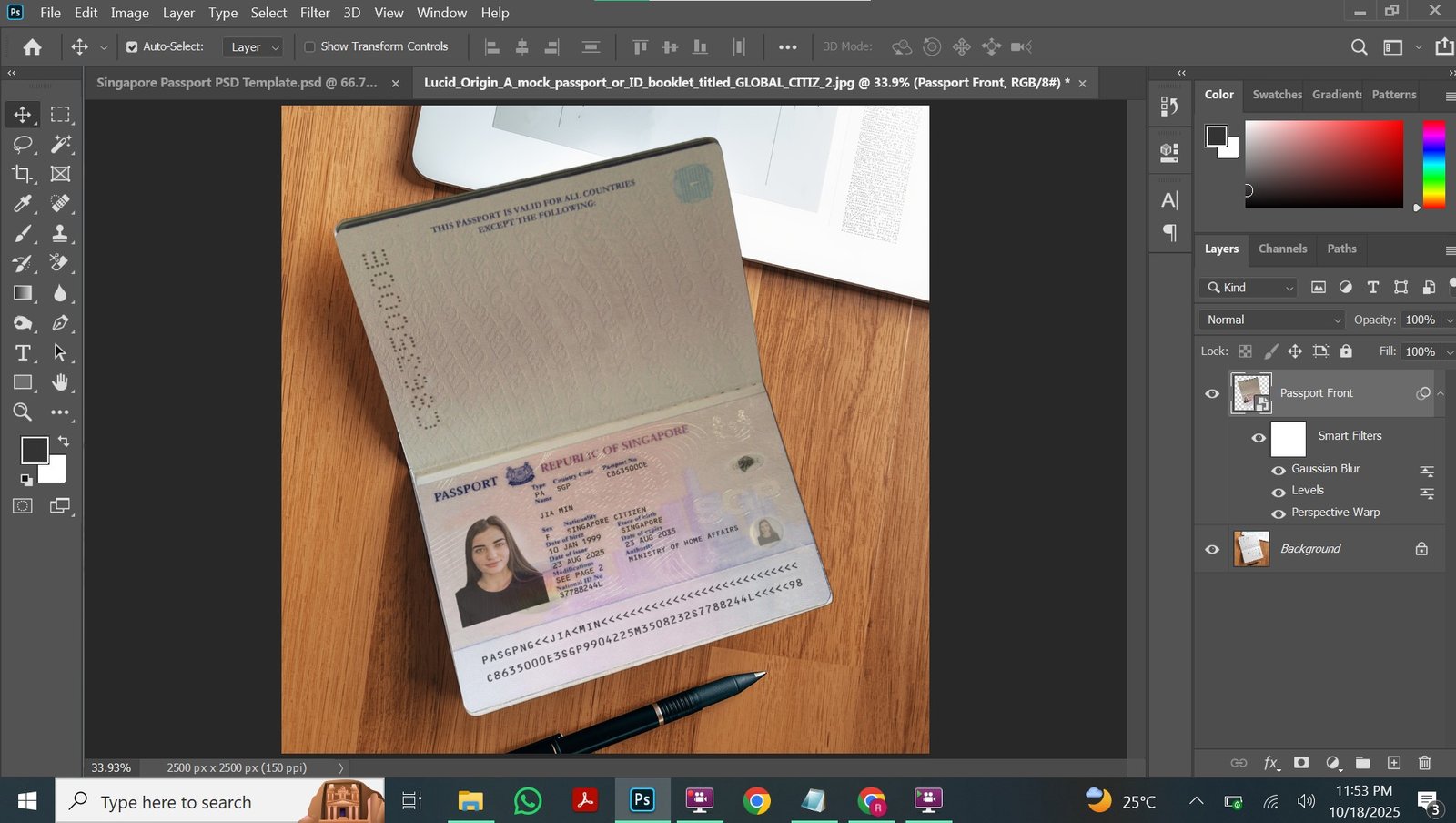Select the Crop tool
Screen dimensions: 1456x823
[23, 174]
